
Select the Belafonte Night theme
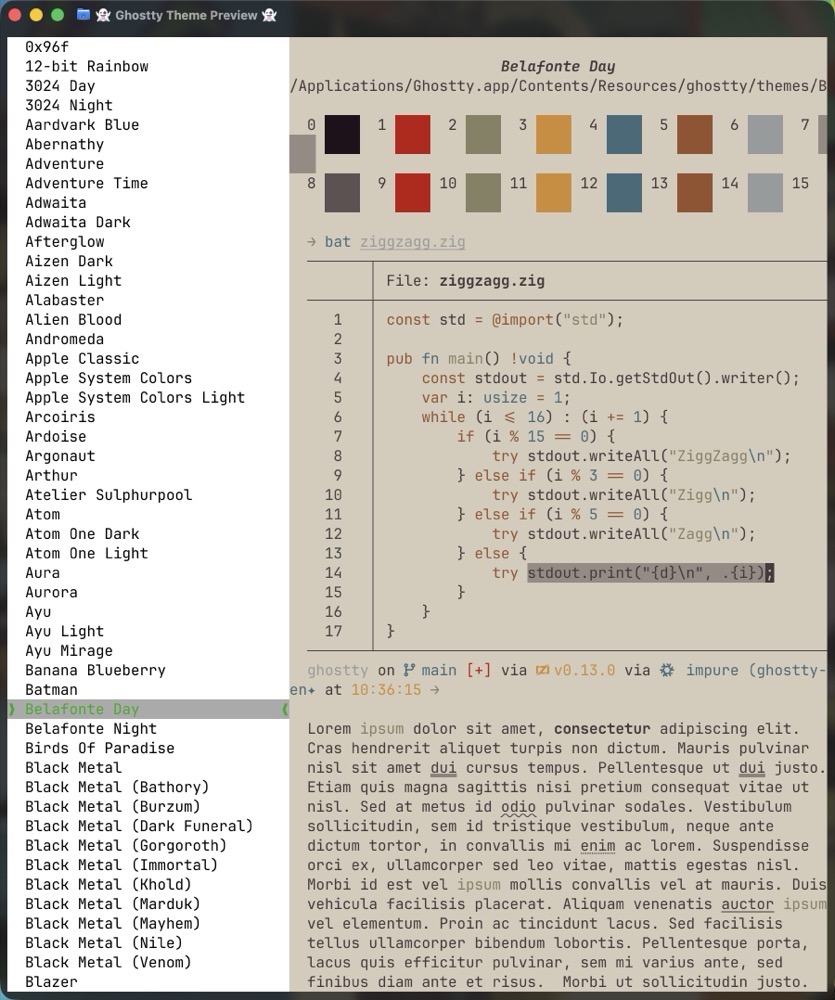click(x=91, y=728)
